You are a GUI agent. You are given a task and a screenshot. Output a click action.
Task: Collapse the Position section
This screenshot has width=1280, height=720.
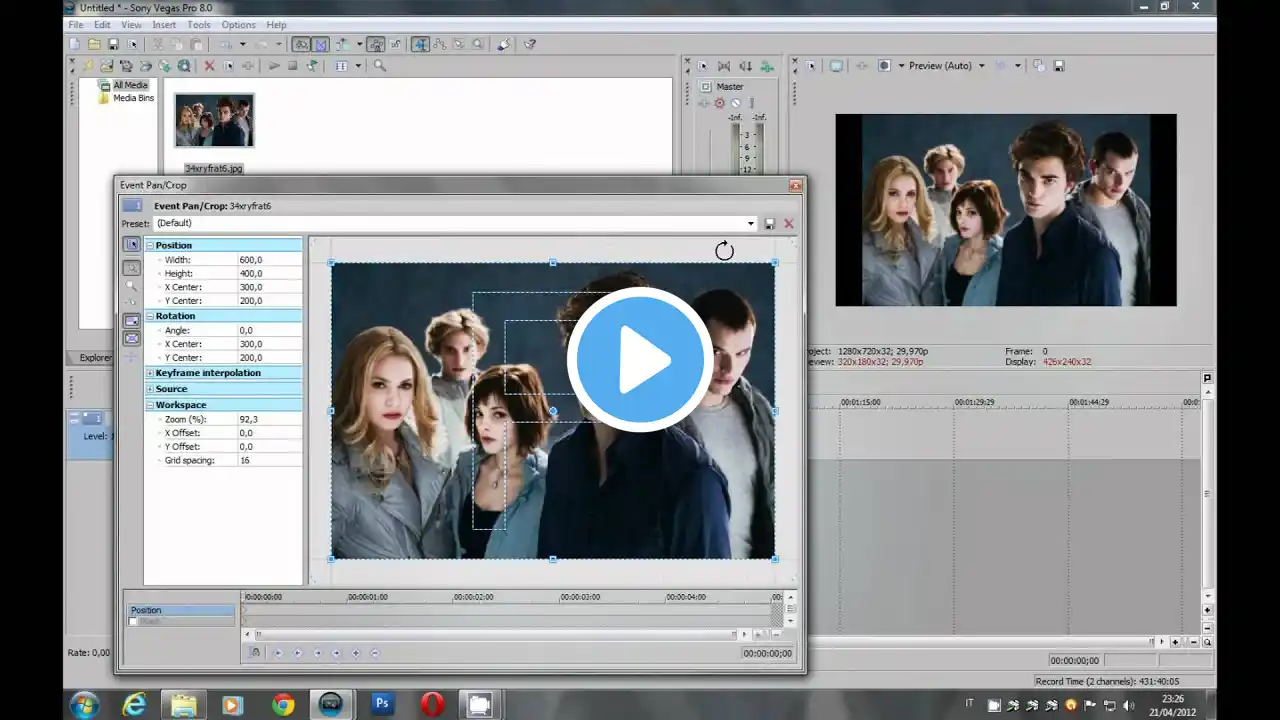(x=150, y=245)
